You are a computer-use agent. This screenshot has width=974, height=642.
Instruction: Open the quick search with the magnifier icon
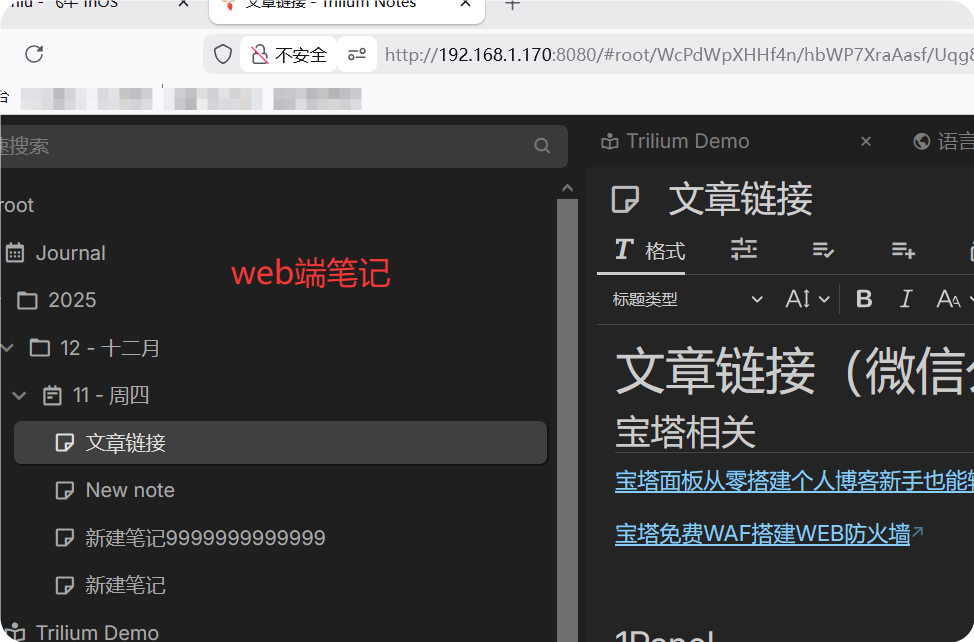tap(541, 146)
